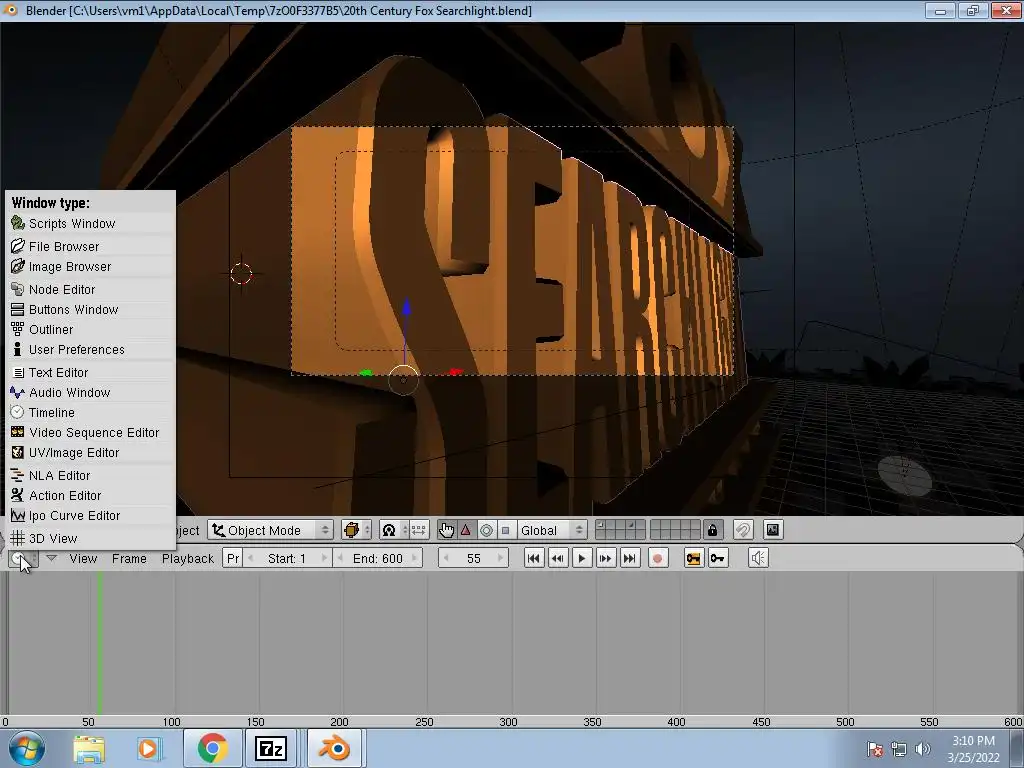Skip to previous keyframe

[x=558, y=558]
